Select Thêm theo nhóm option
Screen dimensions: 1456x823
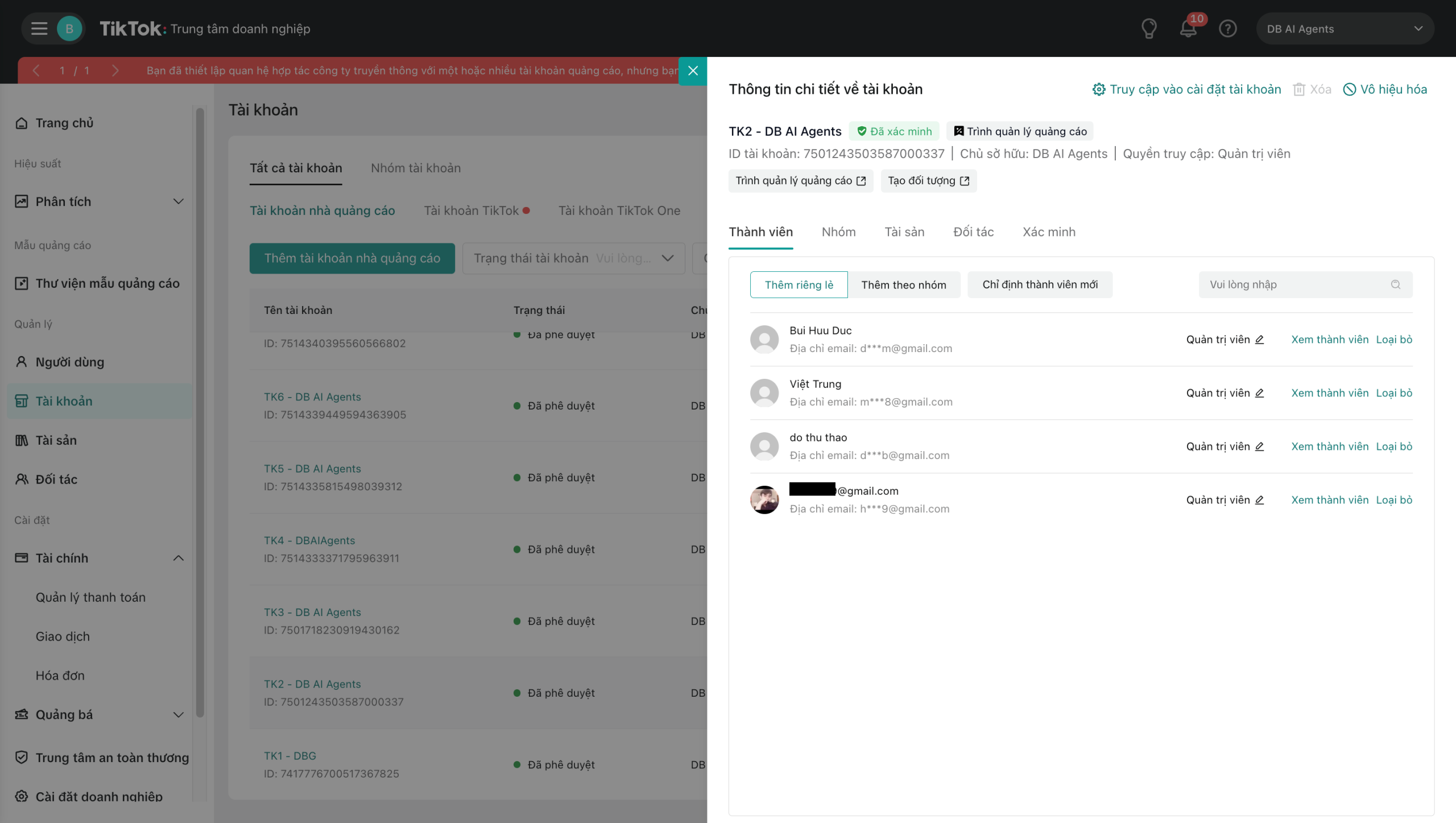(x=903, y=284)
